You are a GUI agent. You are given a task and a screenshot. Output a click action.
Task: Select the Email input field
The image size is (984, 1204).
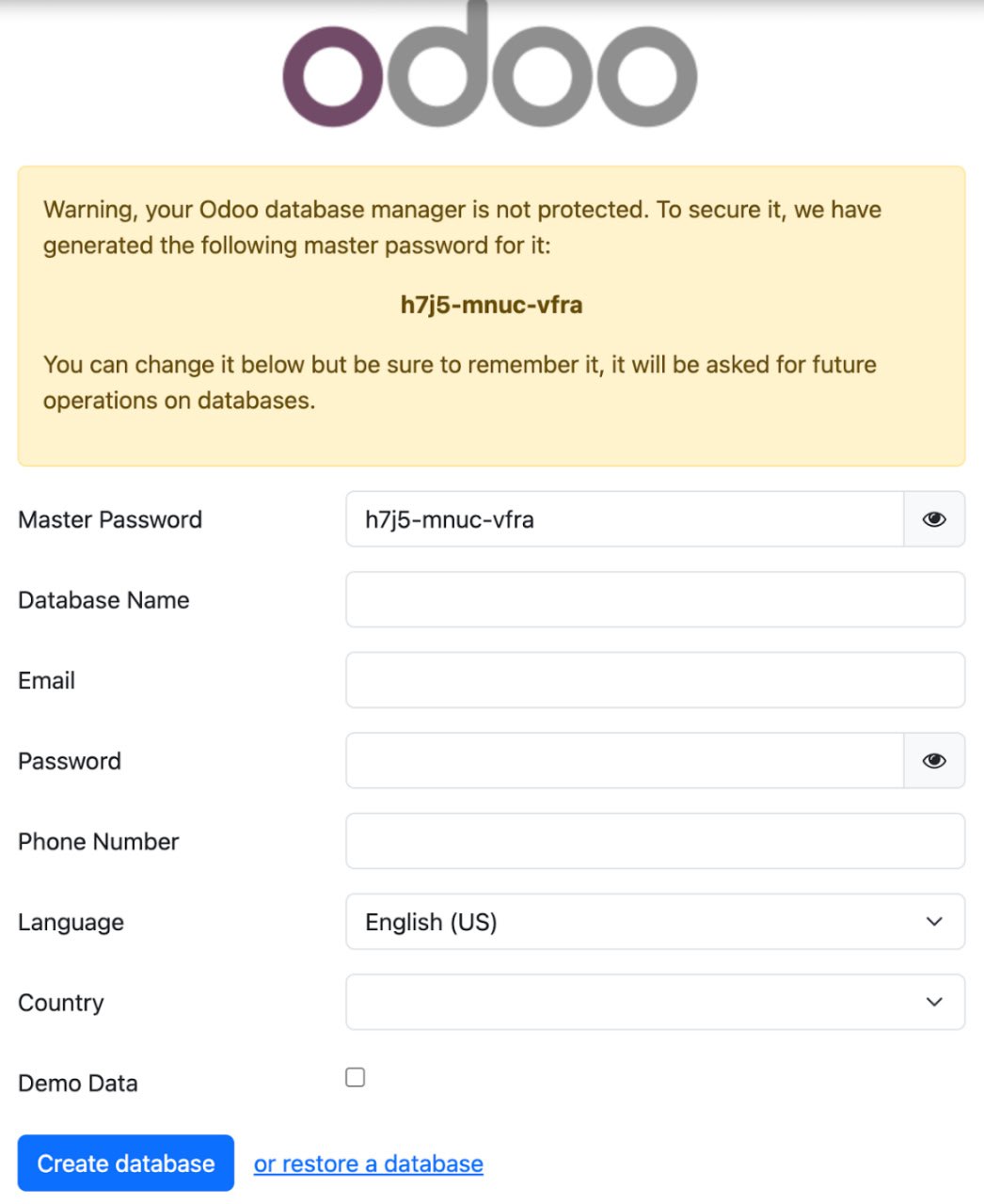[x=655, y=680]
